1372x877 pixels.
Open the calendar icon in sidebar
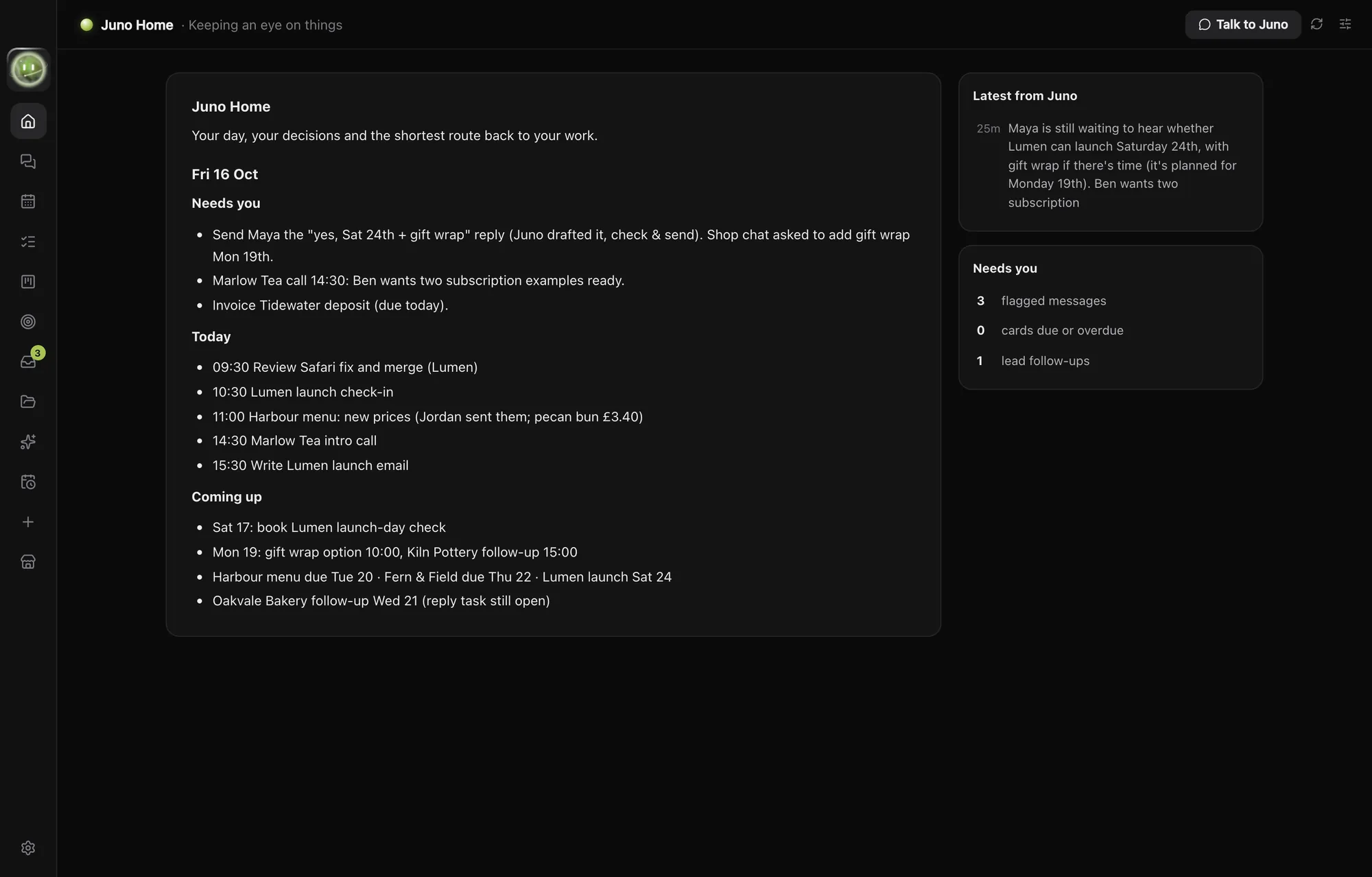pos(28,201)
